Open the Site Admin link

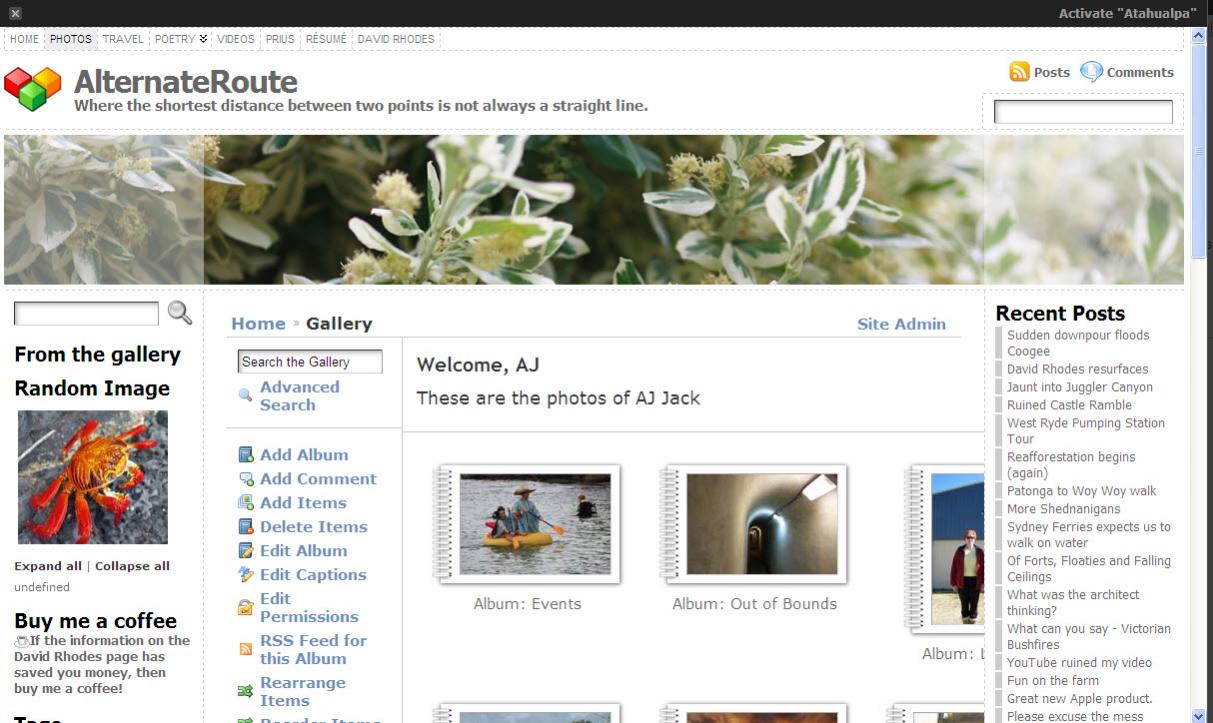point(901,323)
